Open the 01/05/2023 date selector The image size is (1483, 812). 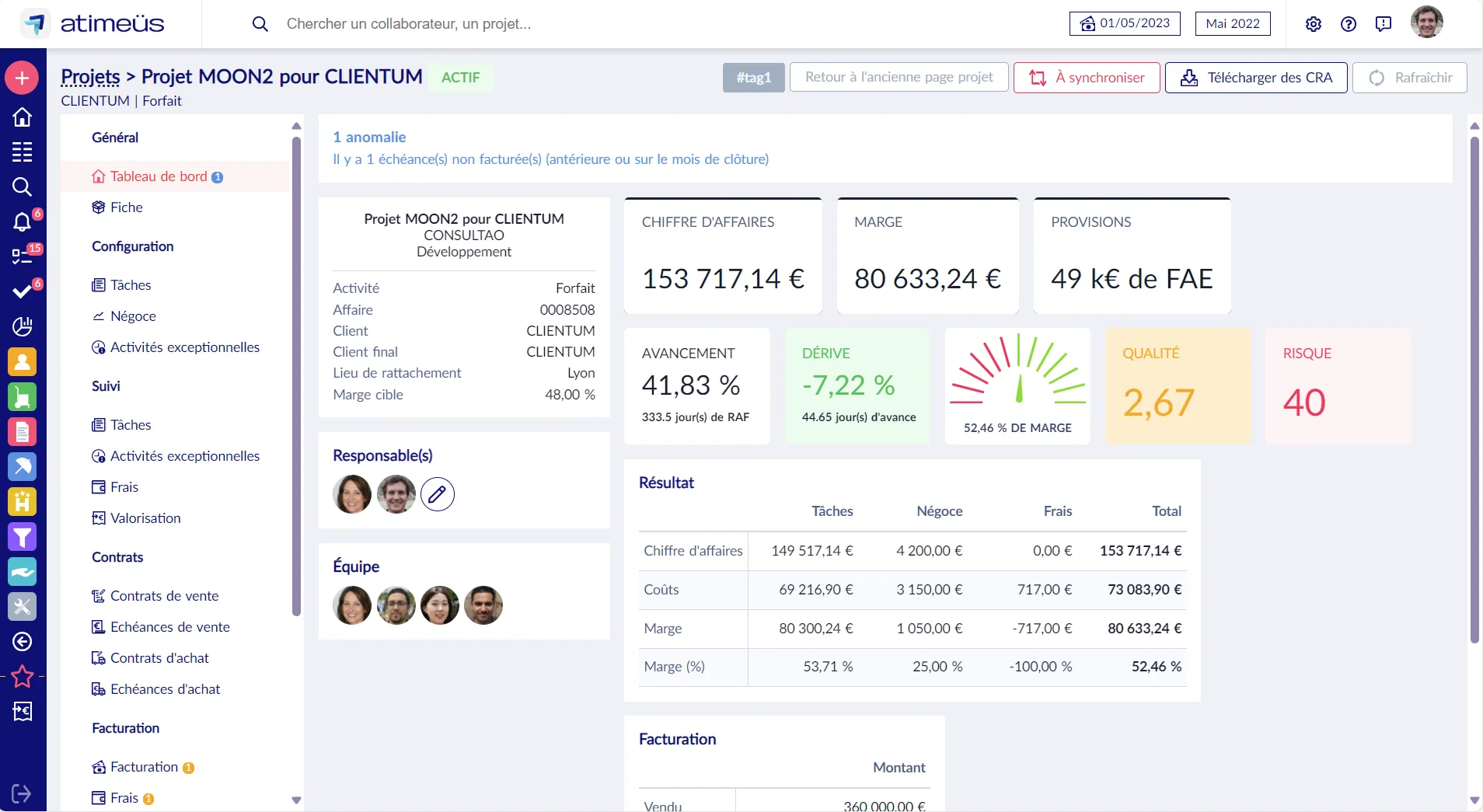point(1125,23)
